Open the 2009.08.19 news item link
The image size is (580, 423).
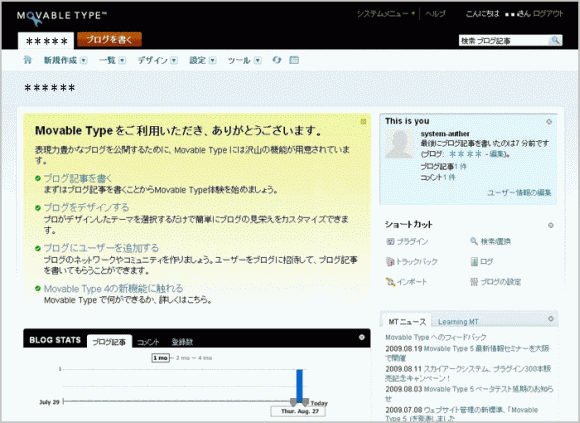[x=467, y=353]
